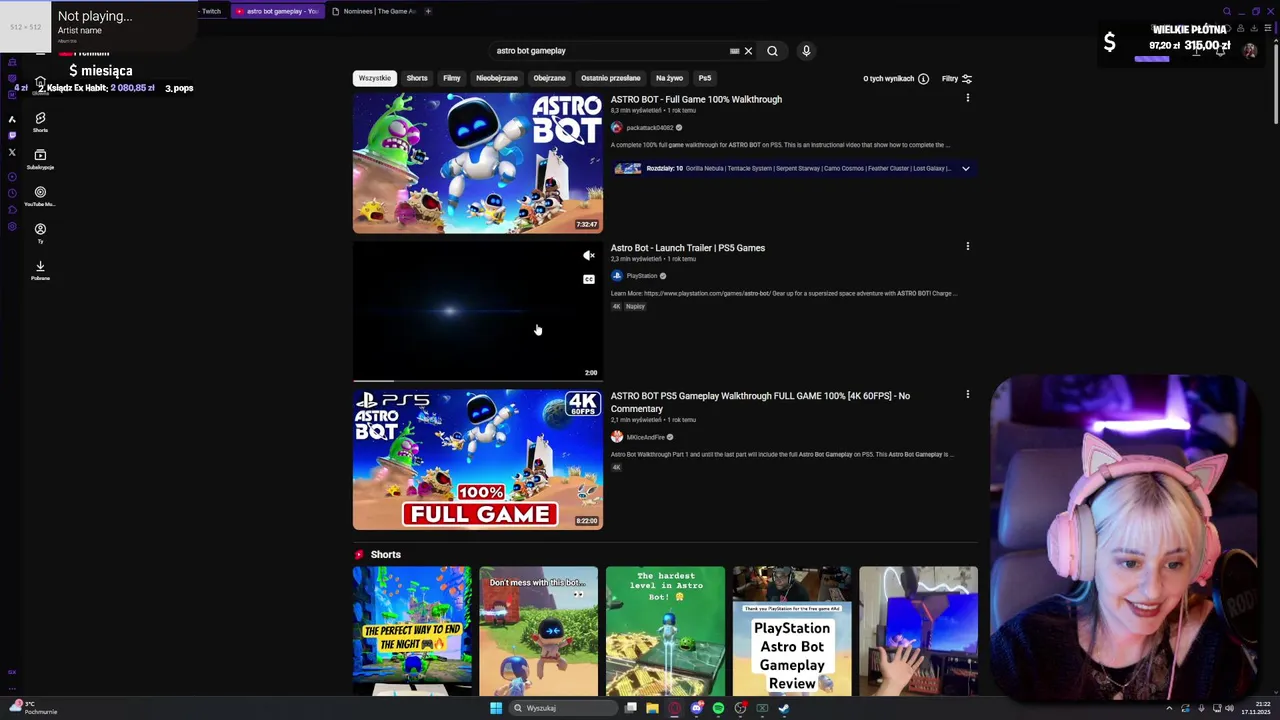This screenshot has height=720, width=1280.
Task: Select the Na żywo filter chip
Action: pos(669,78)
